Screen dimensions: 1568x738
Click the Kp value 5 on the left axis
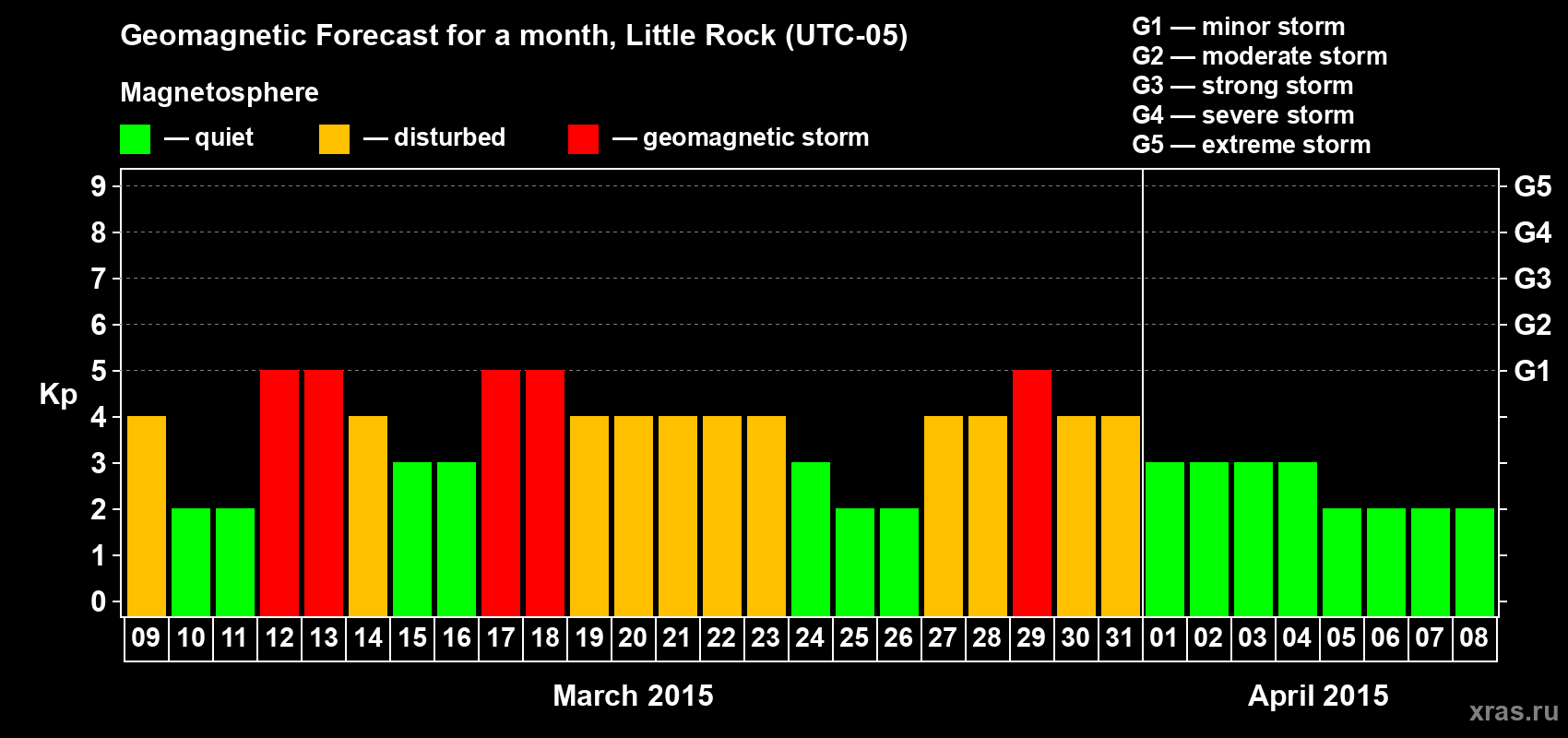point(99,371)
